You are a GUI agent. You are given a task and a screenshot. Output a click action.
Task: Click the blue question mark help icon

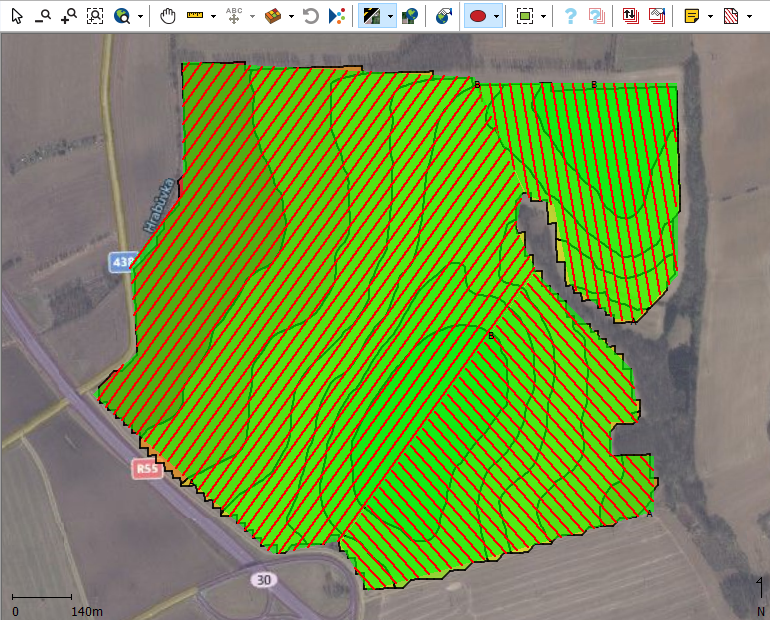570,16
